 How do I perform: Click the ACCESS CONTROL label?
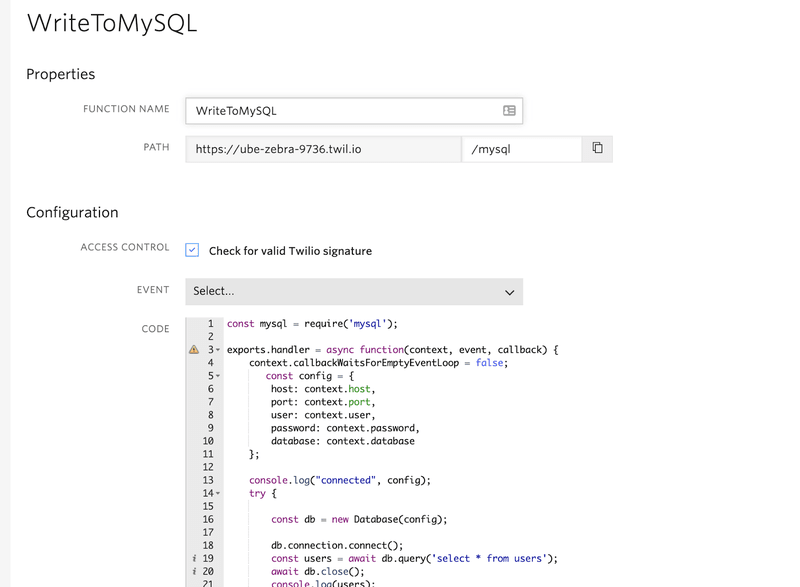(x=124, y=247)
